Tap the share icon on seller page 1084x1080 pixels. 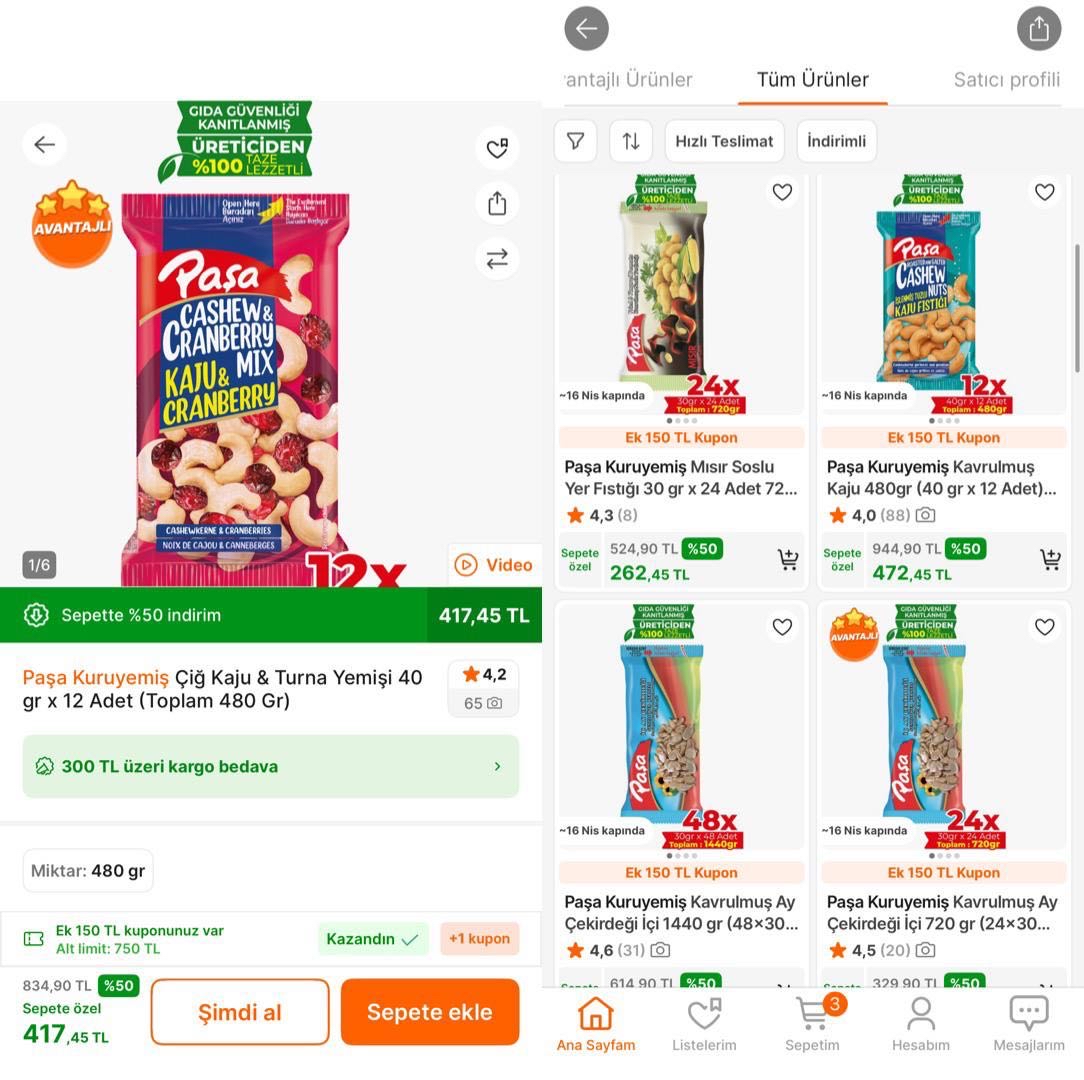(x=1038, y=28)
